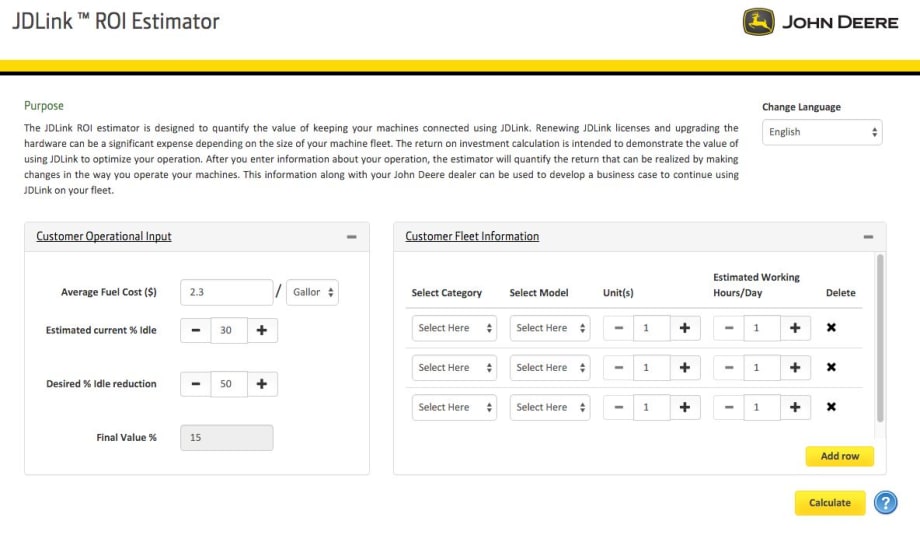The image size is (920, 535).
Task: Open Select Model dropdown in third row
Action: coord(550,407)
